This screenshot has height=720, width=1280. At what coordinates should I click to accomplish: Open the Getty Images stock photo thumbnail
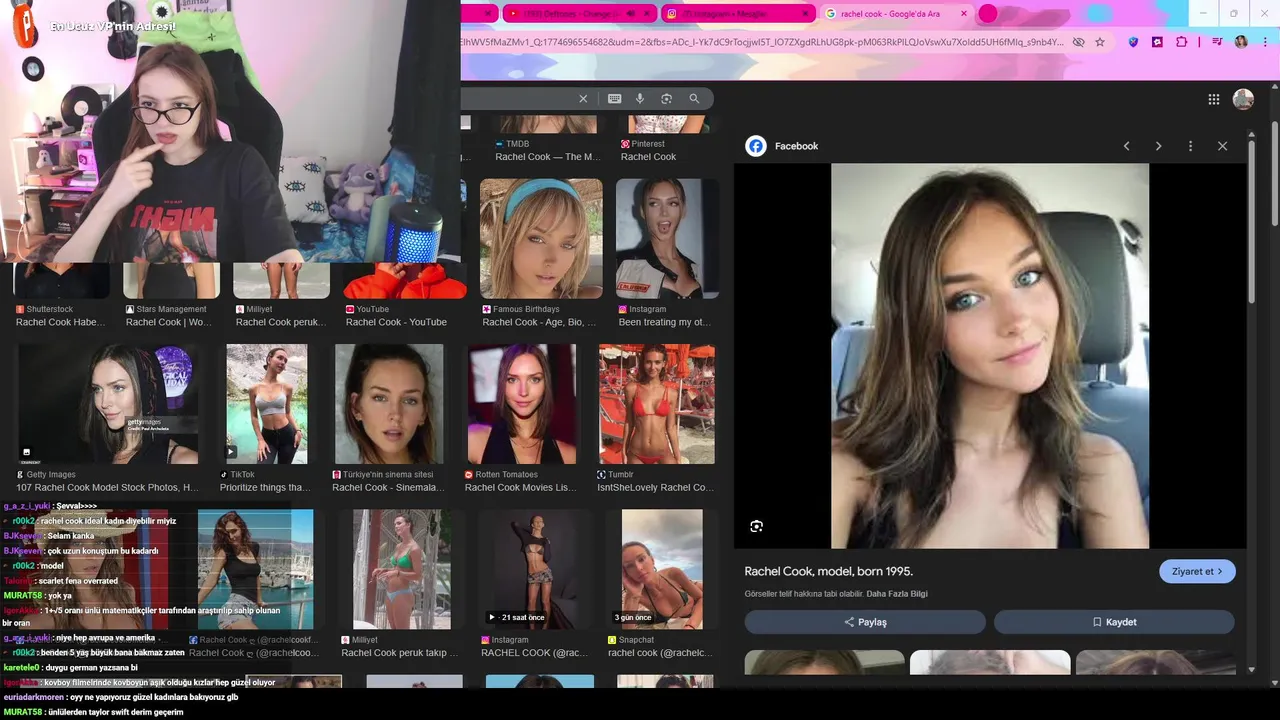pos(107,404)
